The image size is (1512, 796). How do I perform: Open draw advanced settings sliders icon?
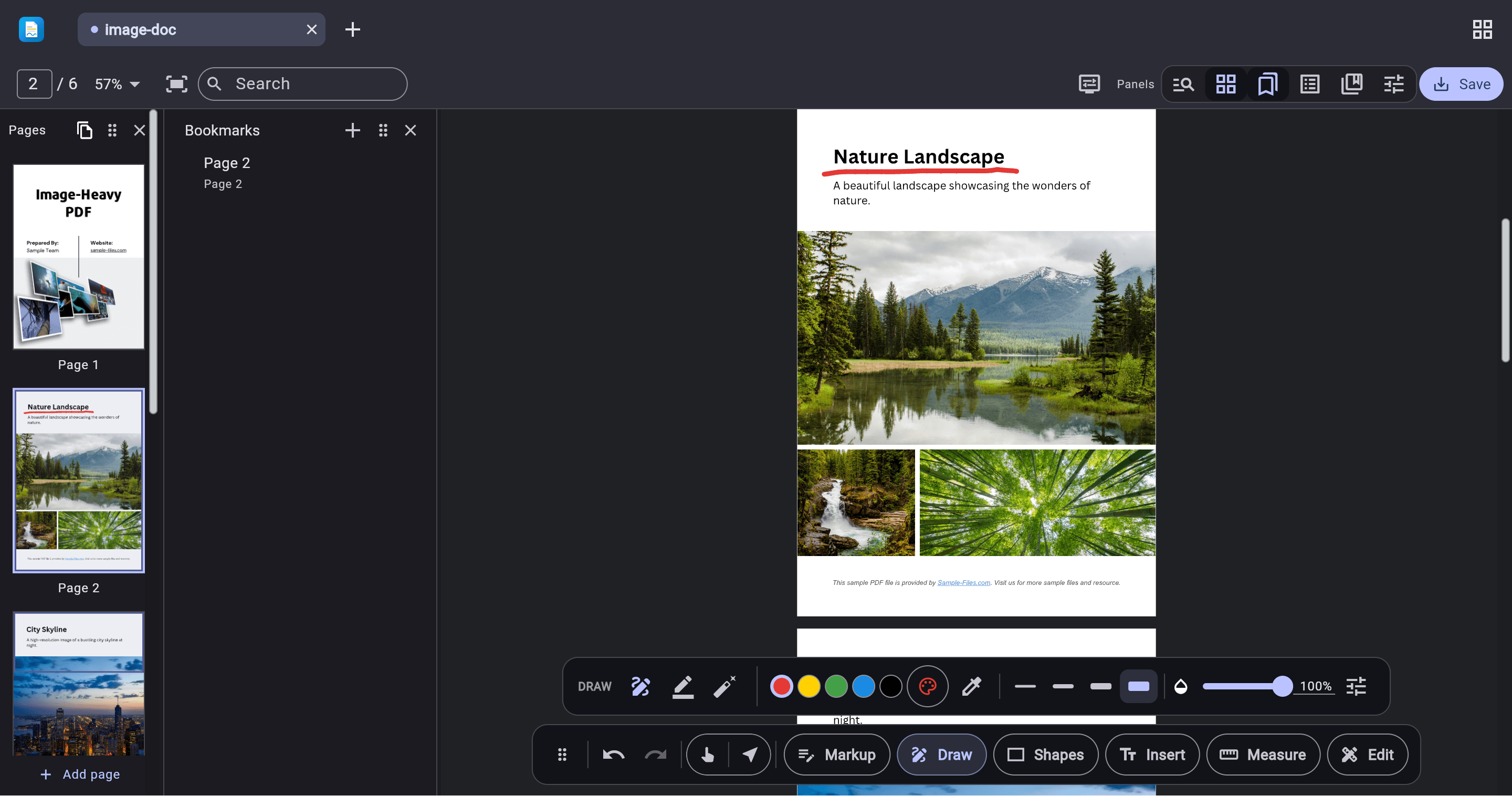(x=1357, y=686)
